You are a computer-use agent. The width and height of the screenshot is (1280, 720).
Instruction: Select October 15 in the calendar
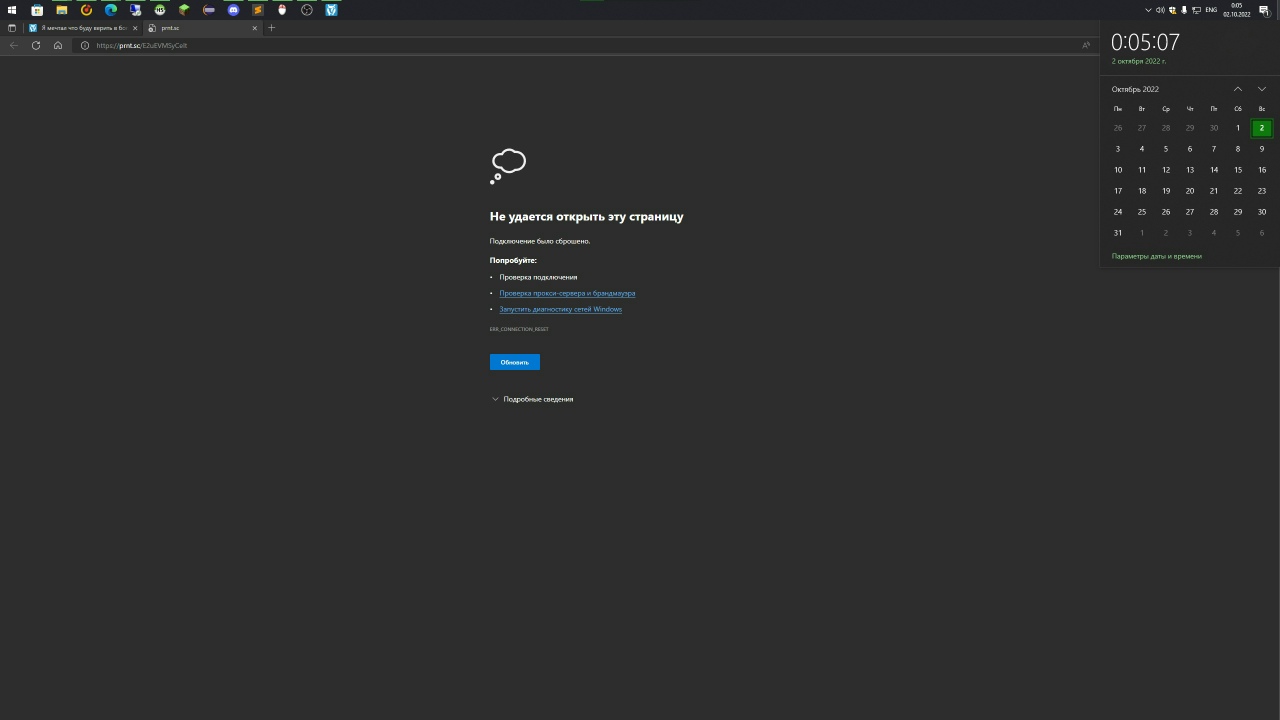[1238, 170]
